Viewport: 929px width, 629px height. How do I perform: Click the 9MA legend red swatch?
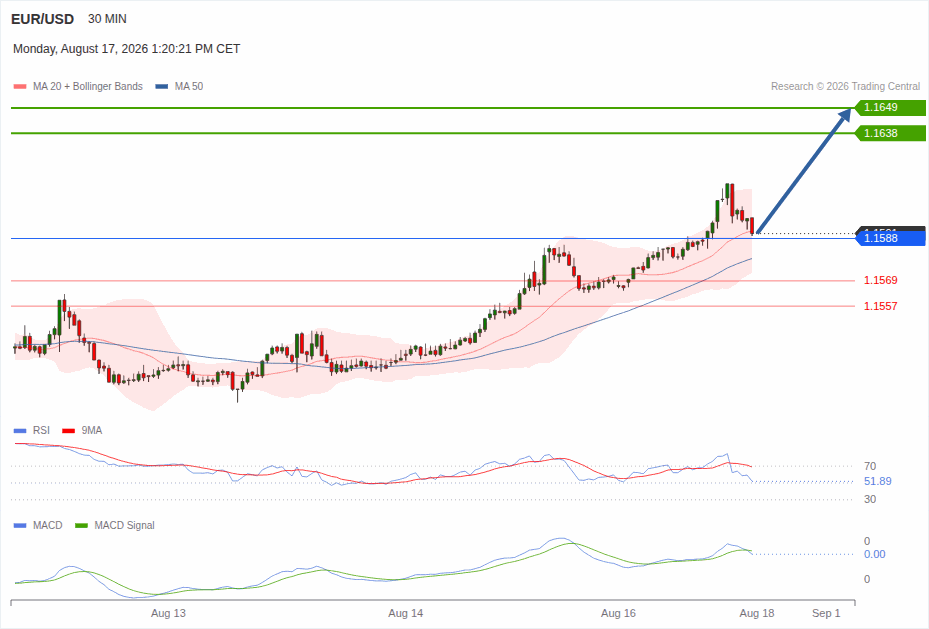click(x=69, y=431)
